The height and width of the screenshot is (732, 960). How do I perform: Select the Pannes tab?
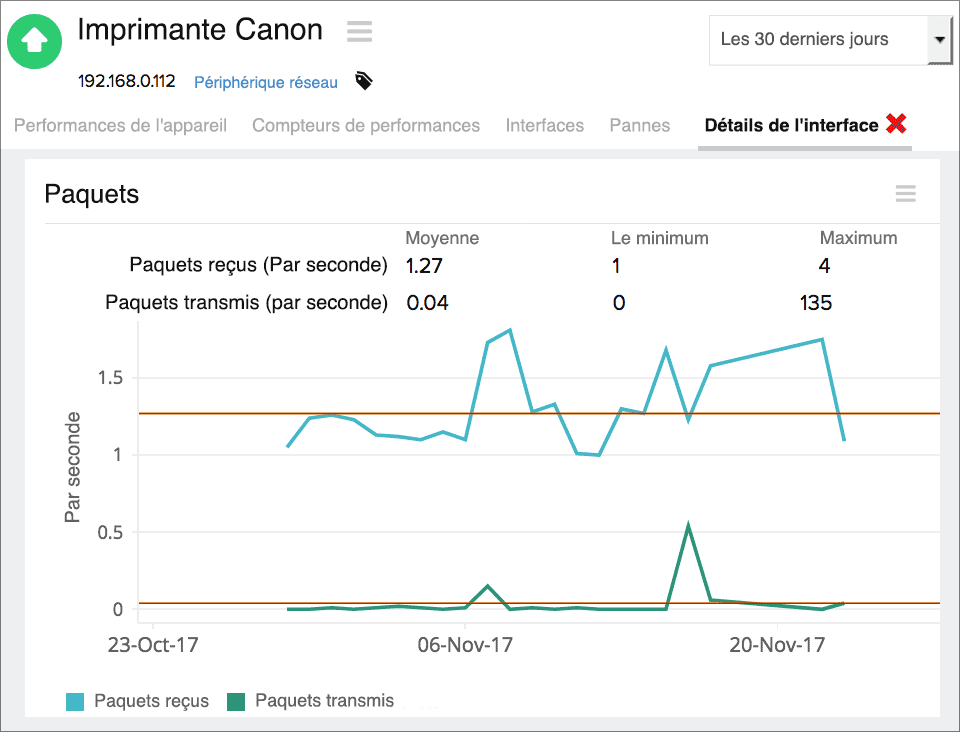point(639,125)
